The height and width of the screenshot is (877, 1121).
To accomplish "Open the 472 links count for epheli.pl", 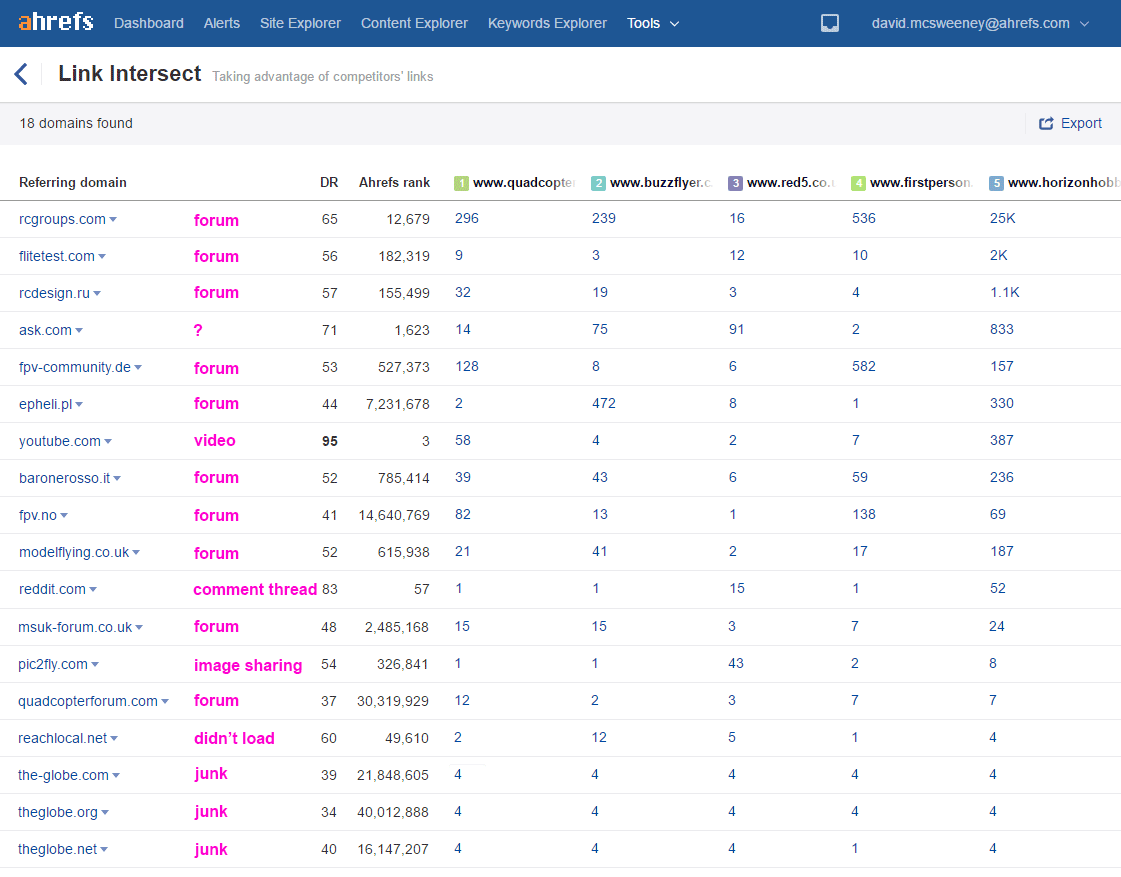I will click(x=603, y=404).
